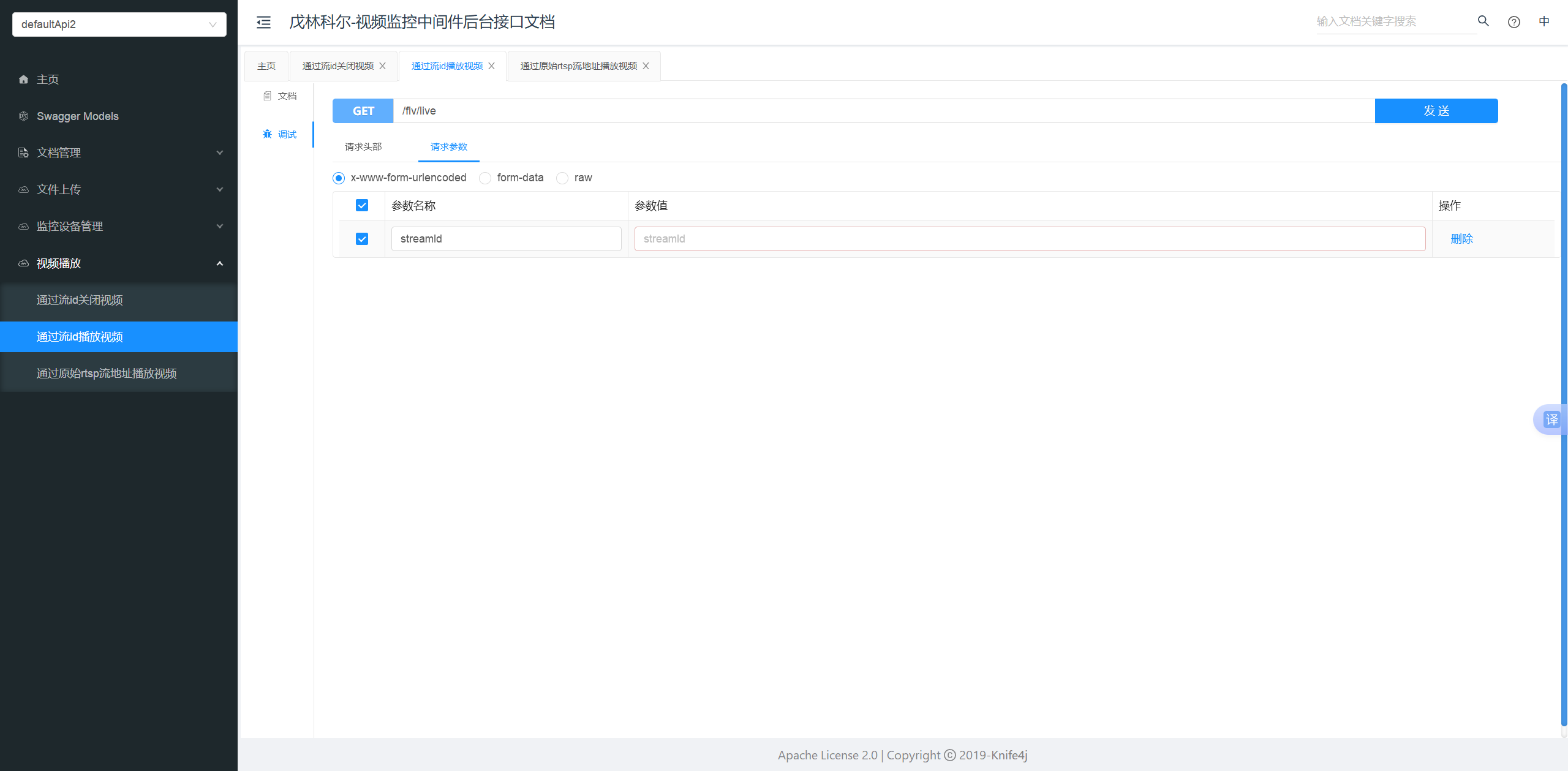
Task: Click the streamId parameter value input field
Action: (1029, 239)
